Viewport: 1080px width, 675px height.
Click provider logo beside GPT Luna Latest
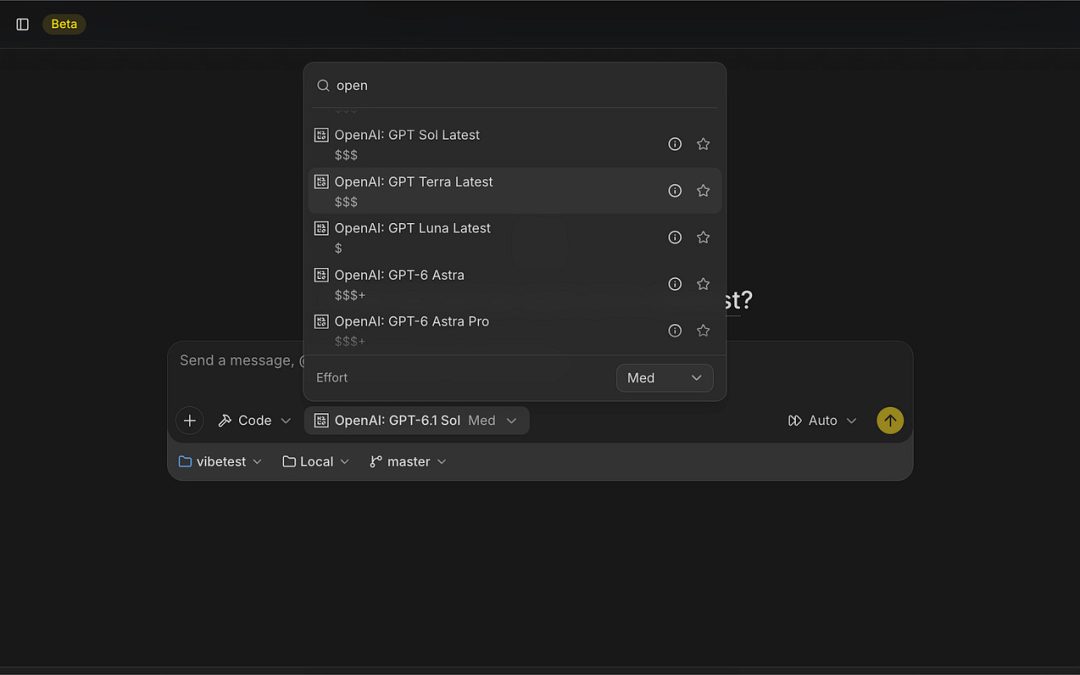(321, 228)
